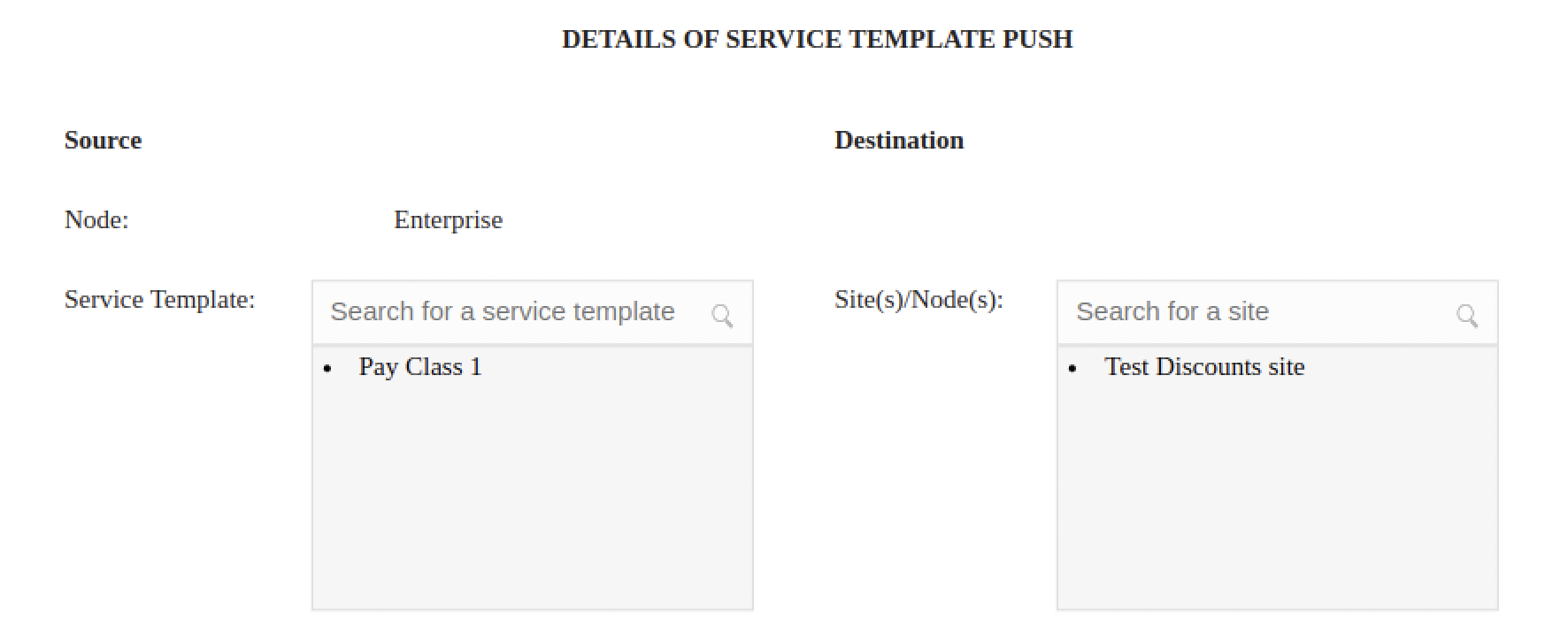
Task: Click the Node: label
Action: pyautogui.click(x=96, y=220)
